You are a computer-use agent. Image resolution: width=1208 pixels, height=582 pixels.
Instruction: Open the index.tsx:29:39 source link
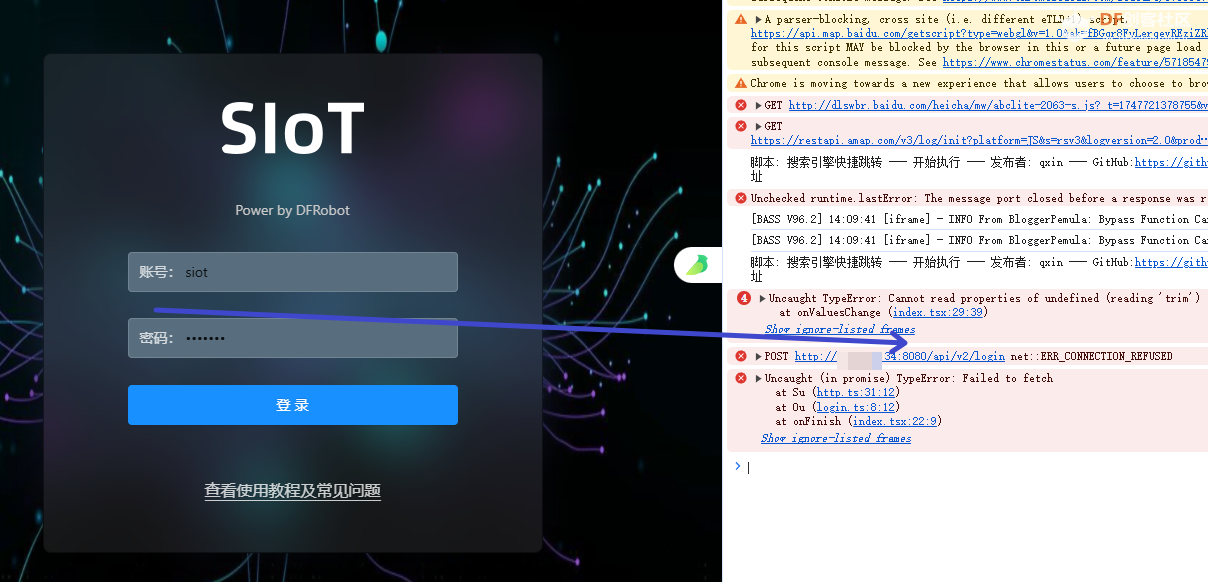click(939, 313)
